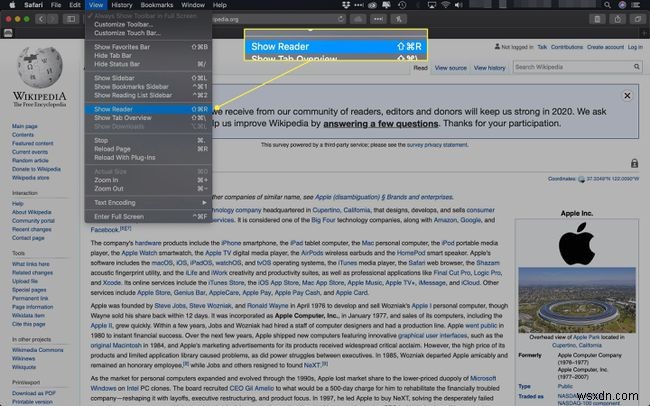Open the Dropbox menu bar icon
Screen dimensions: 650x406
pos(346,5)
